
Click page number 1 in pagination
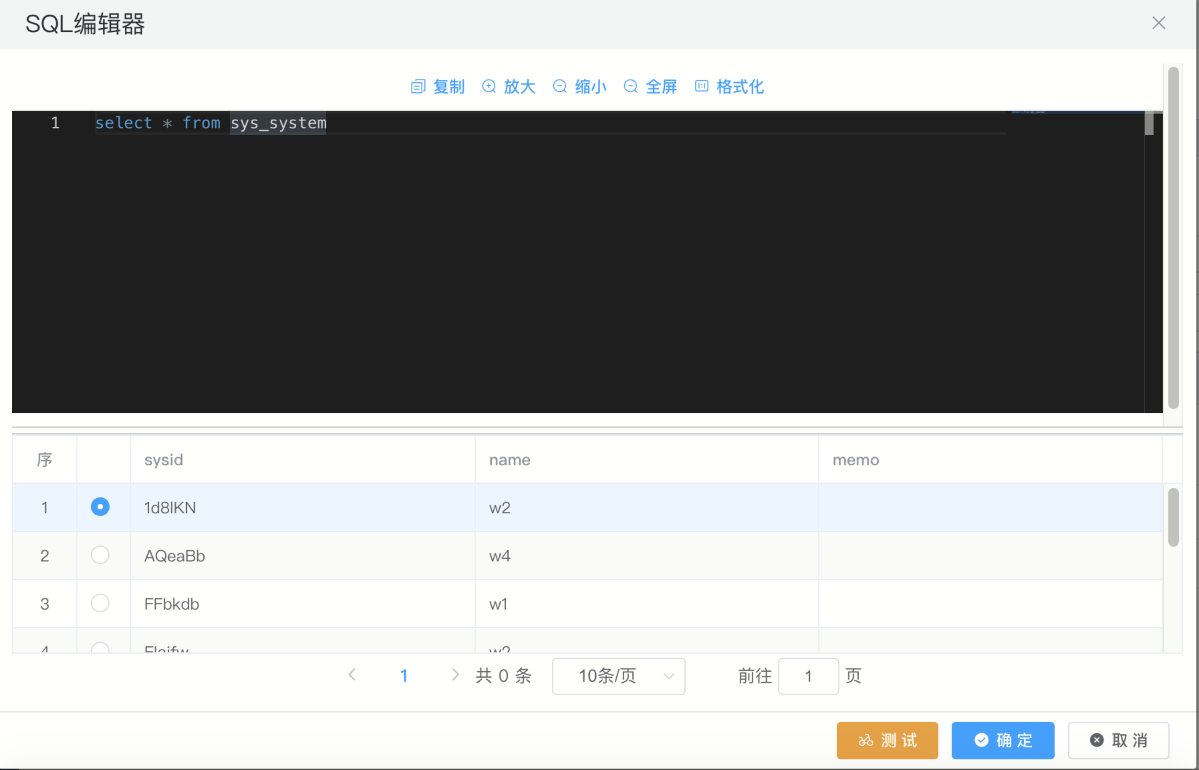click(x=404, y=676)
